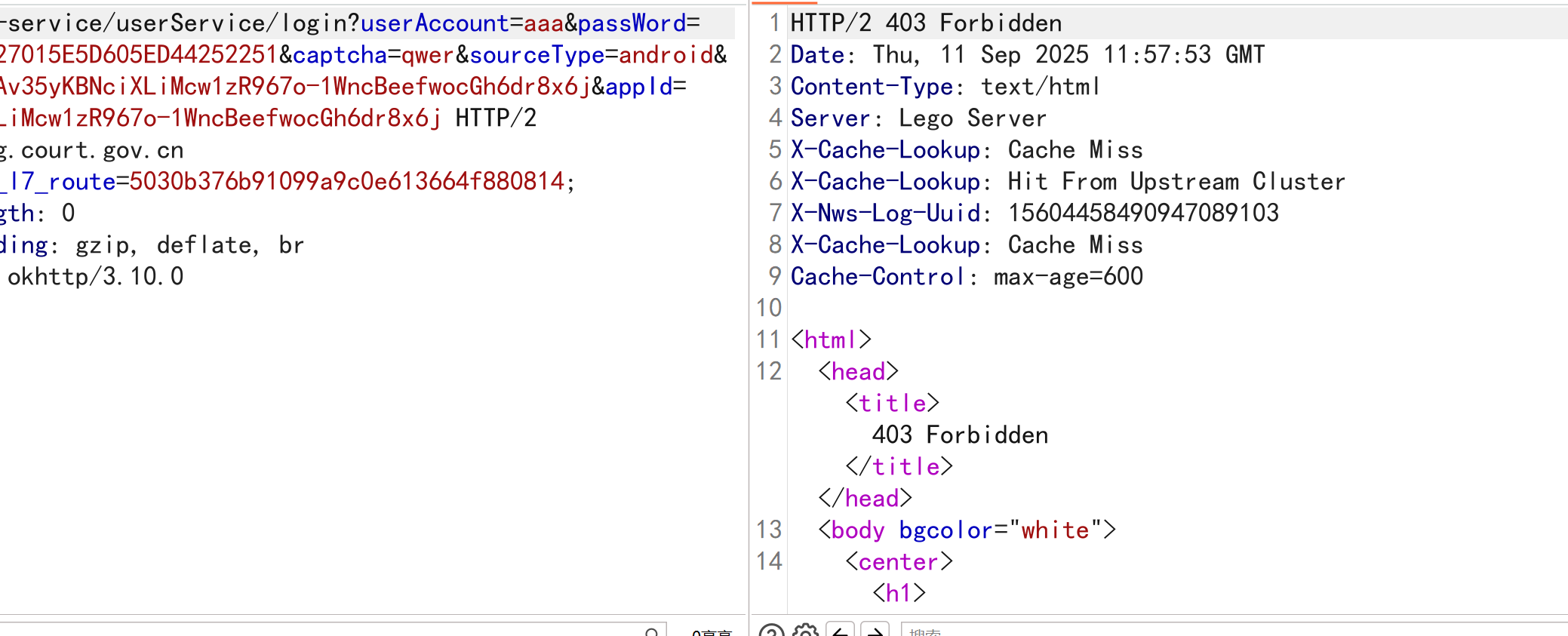1568x636 pixels.
Task: Click the okhttp/3.10.0 user agent text
Action: tap(95, 277)
